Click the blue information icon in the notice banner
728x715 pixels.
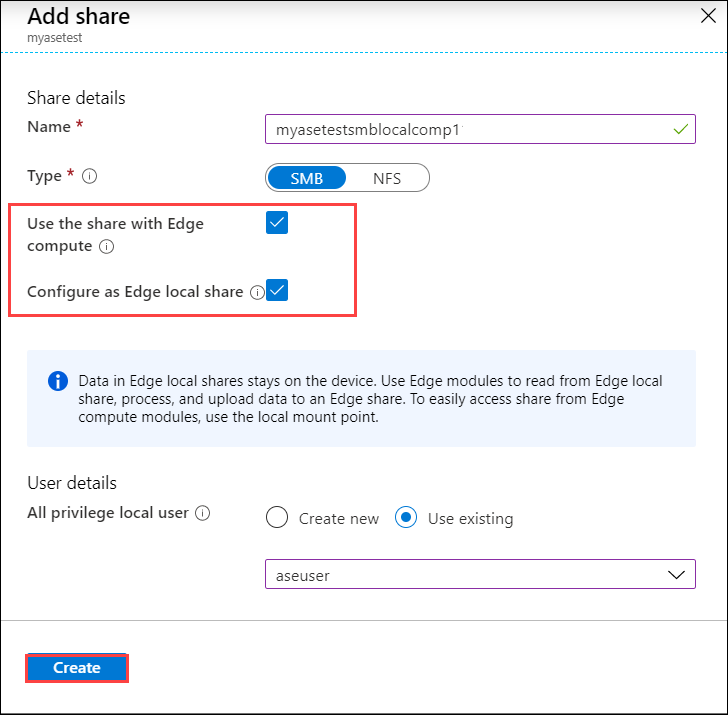[x=58, y=381]
